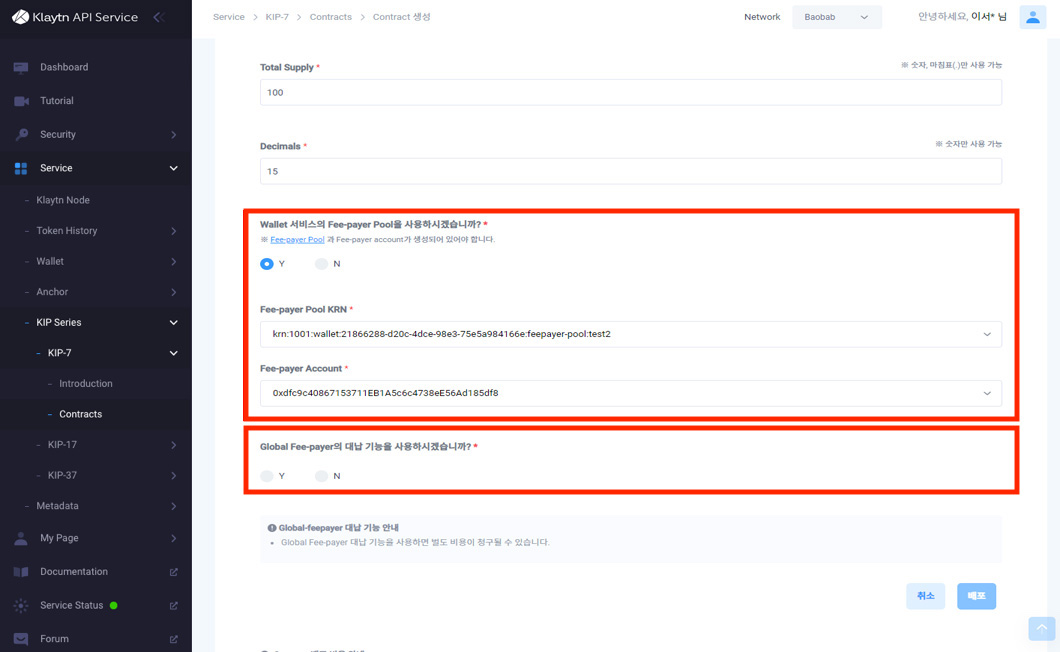Click the Total Supply input field

point(631,93)
